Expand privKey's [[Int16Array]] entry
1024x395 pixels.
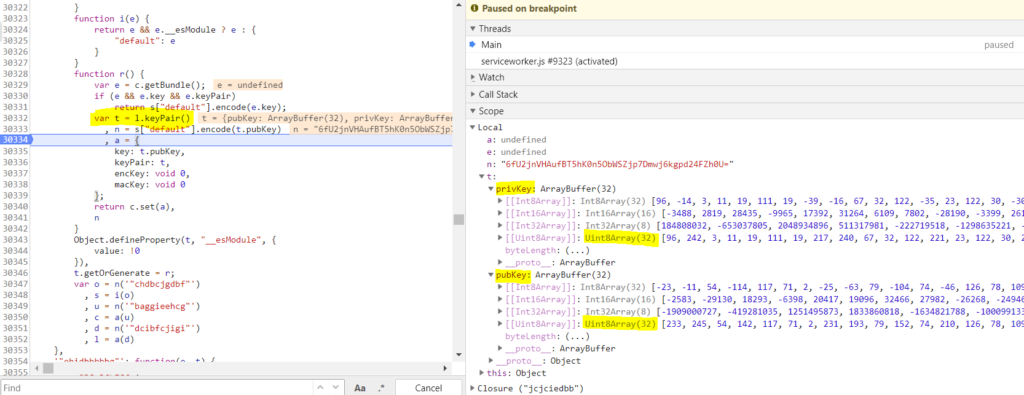[x=500, y=213]
